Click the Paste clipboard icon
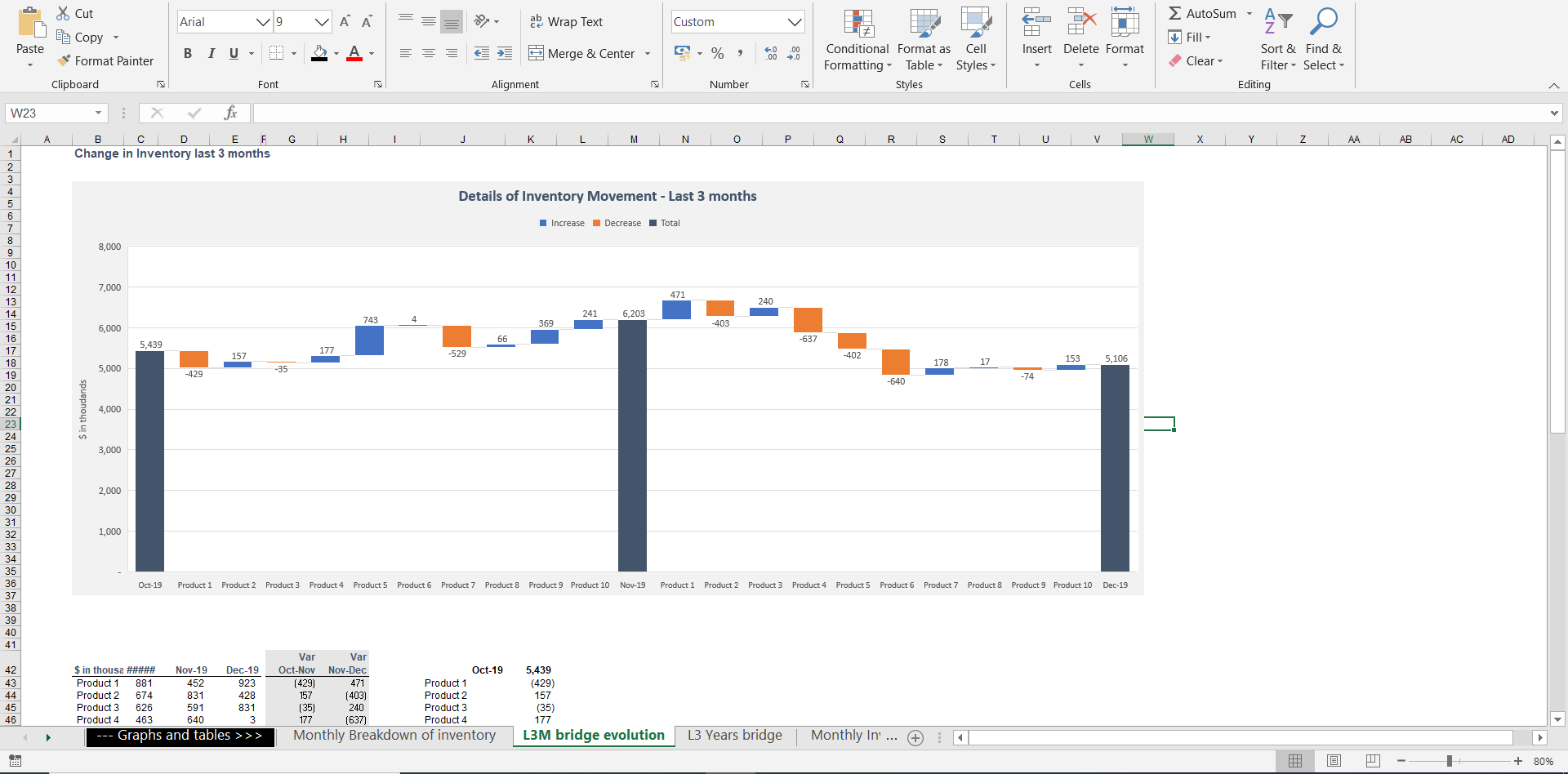The width and height of the screenshot is (1568, 774). coord(30,23)
